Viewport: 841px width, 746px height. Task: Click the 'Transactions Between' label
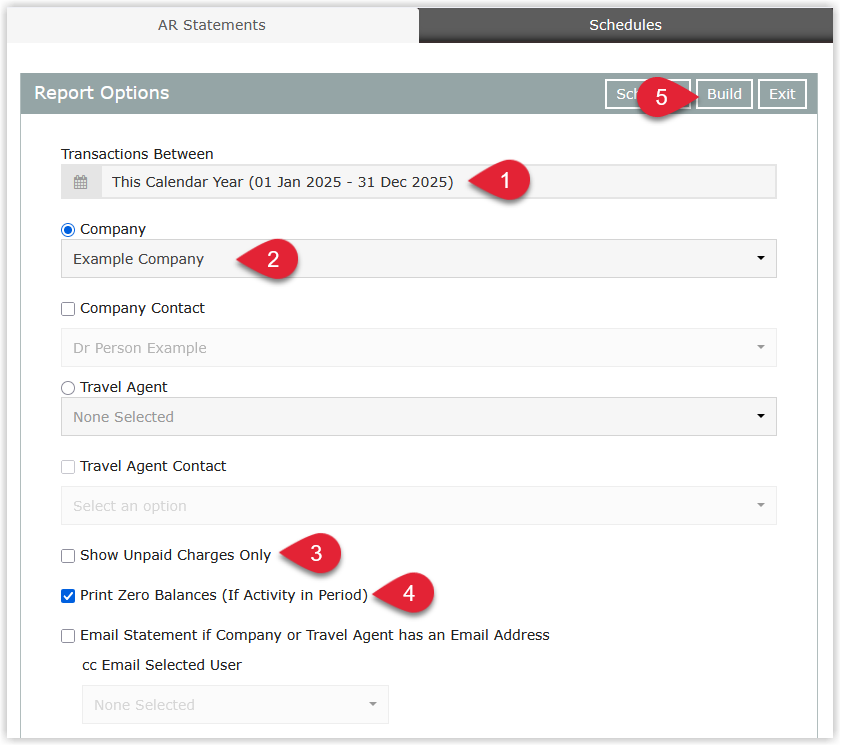(x=137, y=154)
